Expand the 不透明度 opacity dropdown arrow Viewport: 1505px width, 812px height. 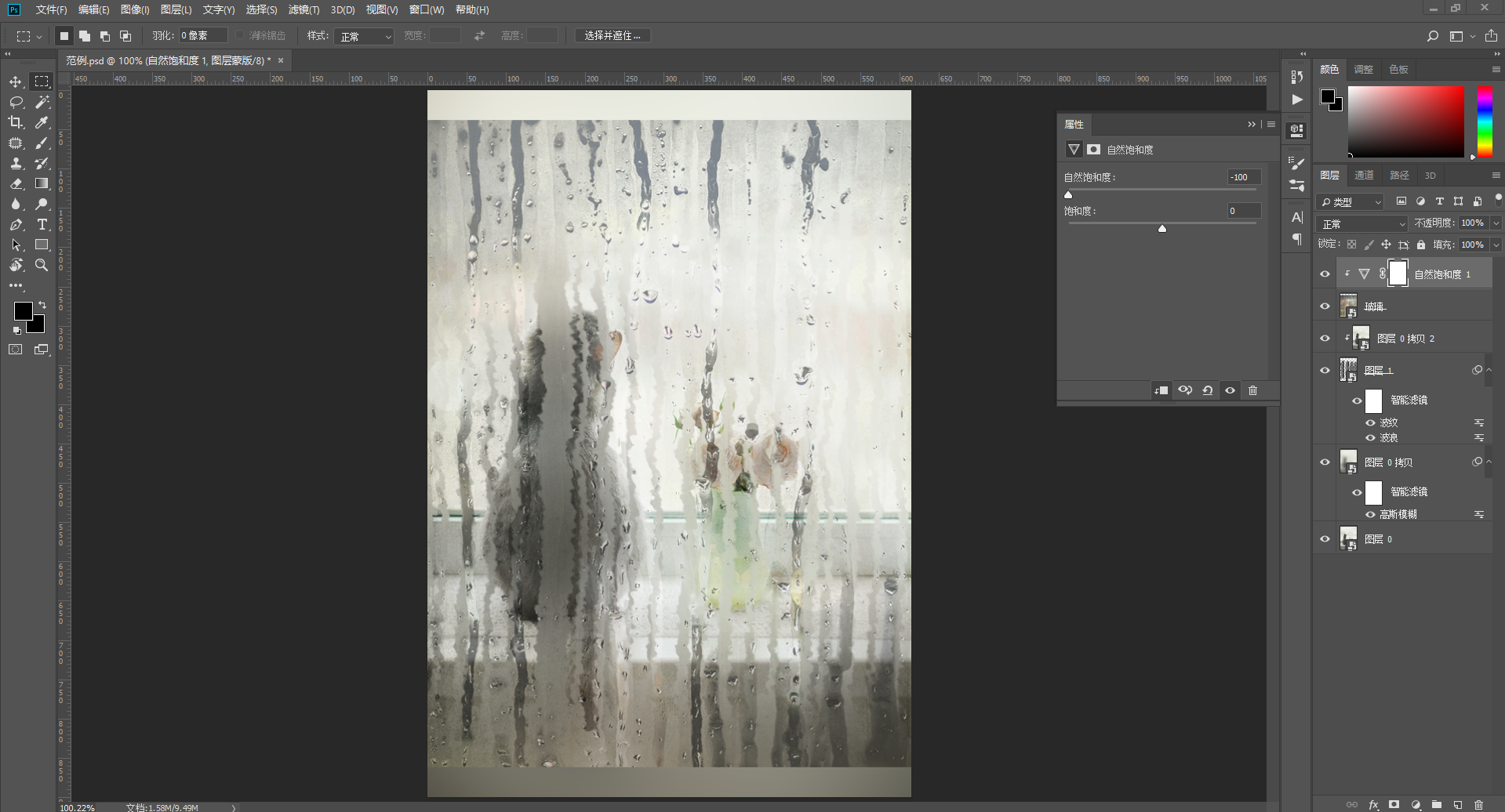click(x=1496, y=223)
